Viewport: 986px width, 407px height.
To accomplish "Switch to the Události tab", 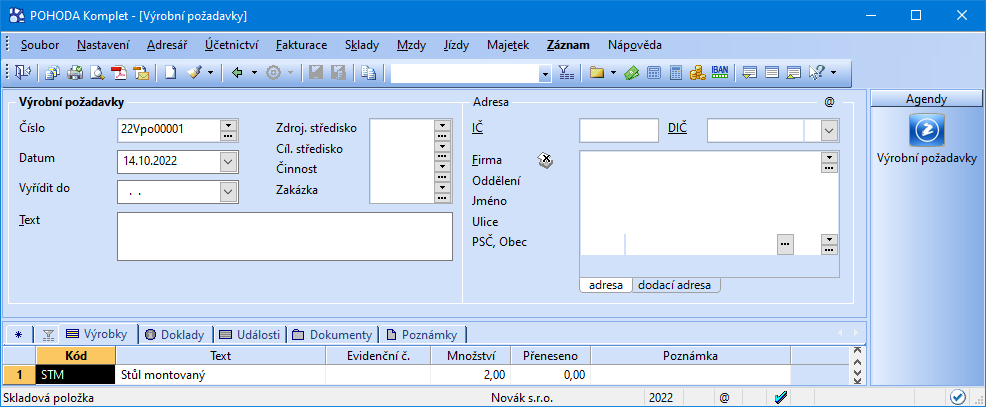I will (250, 335).
